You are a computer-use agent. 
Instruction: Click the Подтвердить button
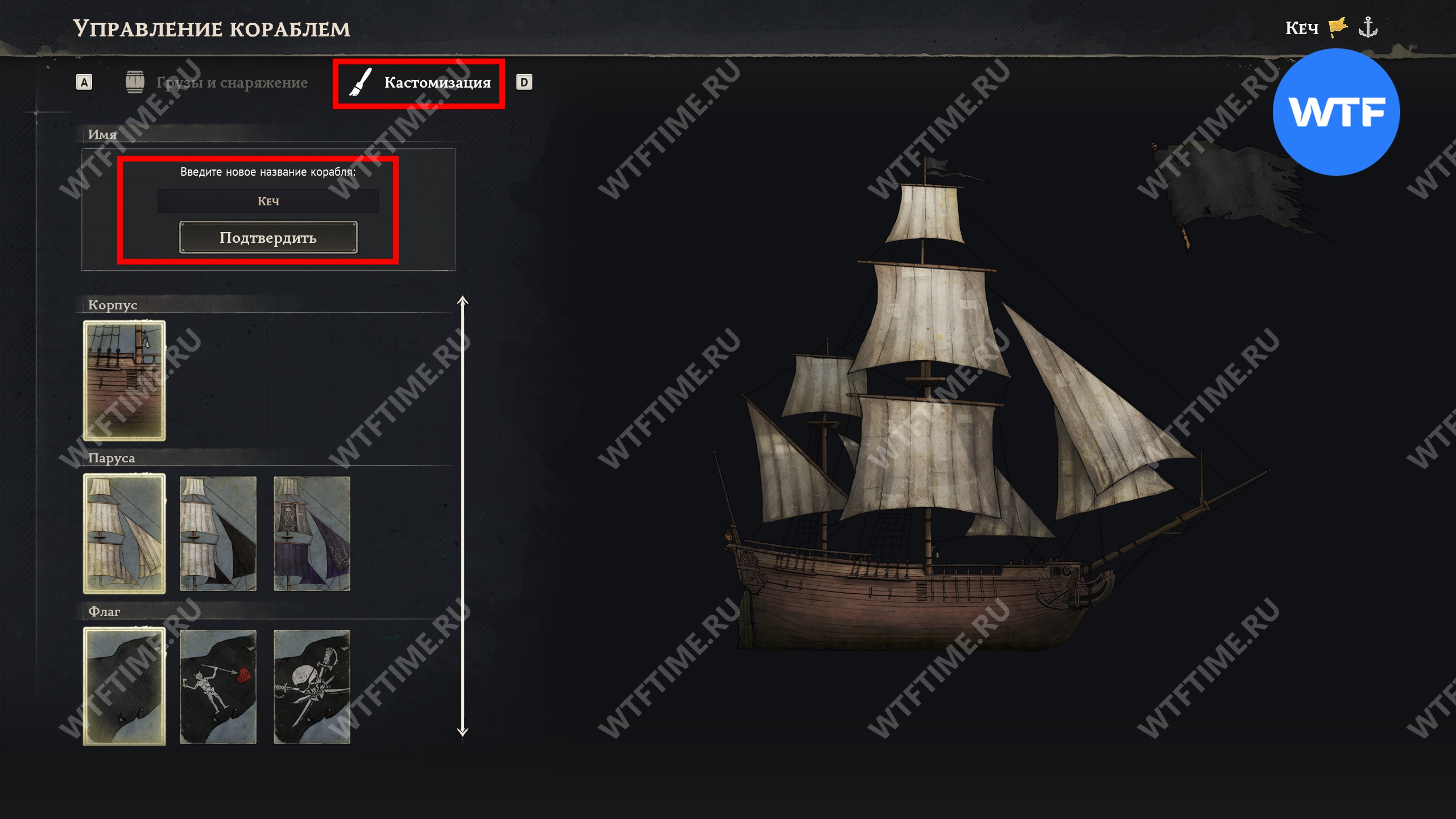(x=268, y=237)
